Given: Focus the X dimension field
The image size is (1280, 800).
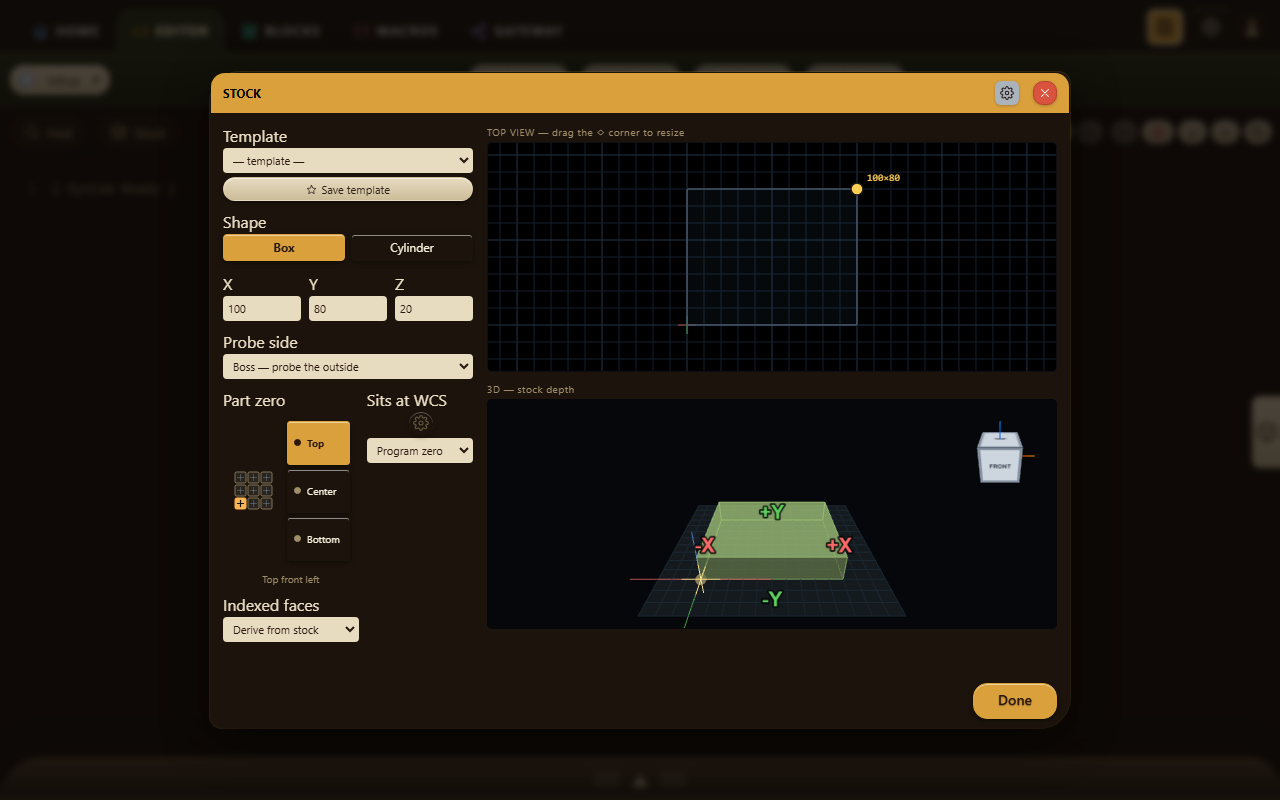Looking at the screenshot, I should [262, 309].
